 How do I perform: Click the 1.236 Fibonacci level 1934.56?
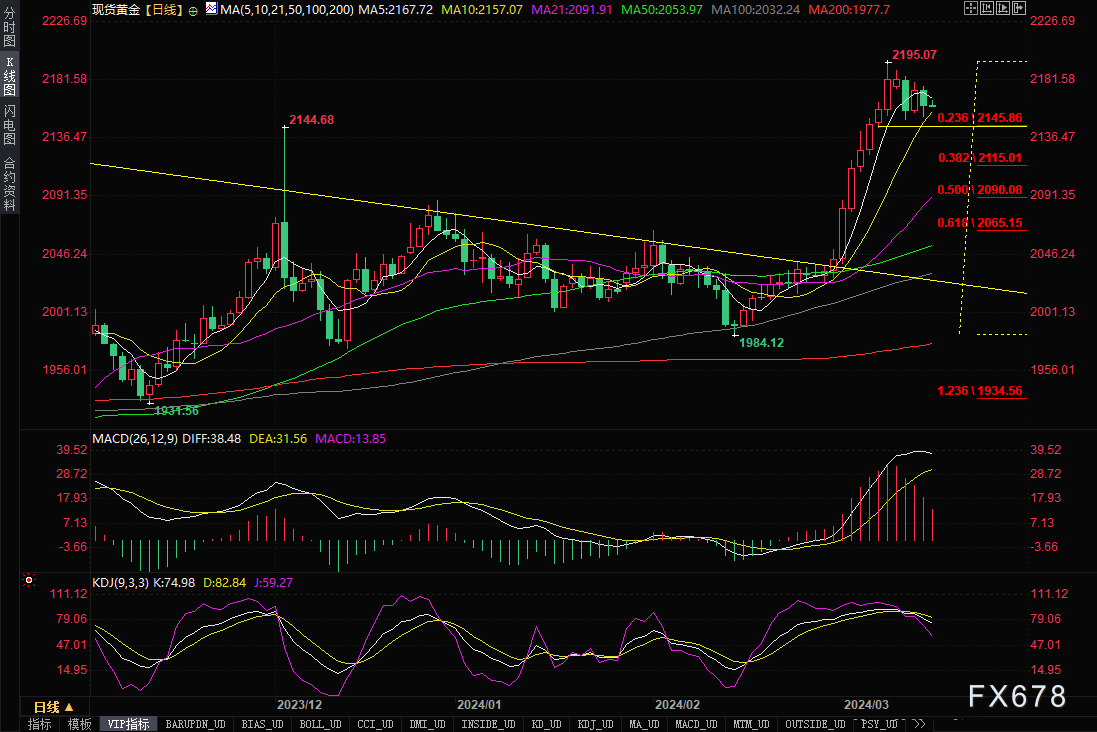tap(979, 390)
